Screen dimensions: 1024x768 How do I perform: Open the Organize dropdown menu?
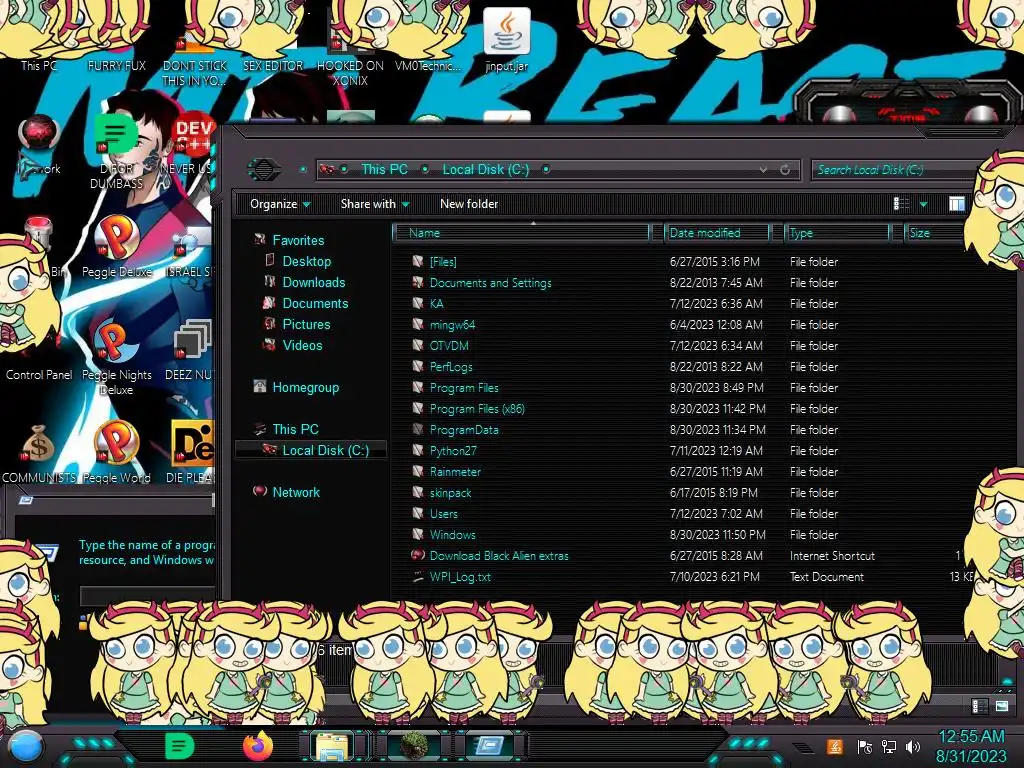point(280,204)
